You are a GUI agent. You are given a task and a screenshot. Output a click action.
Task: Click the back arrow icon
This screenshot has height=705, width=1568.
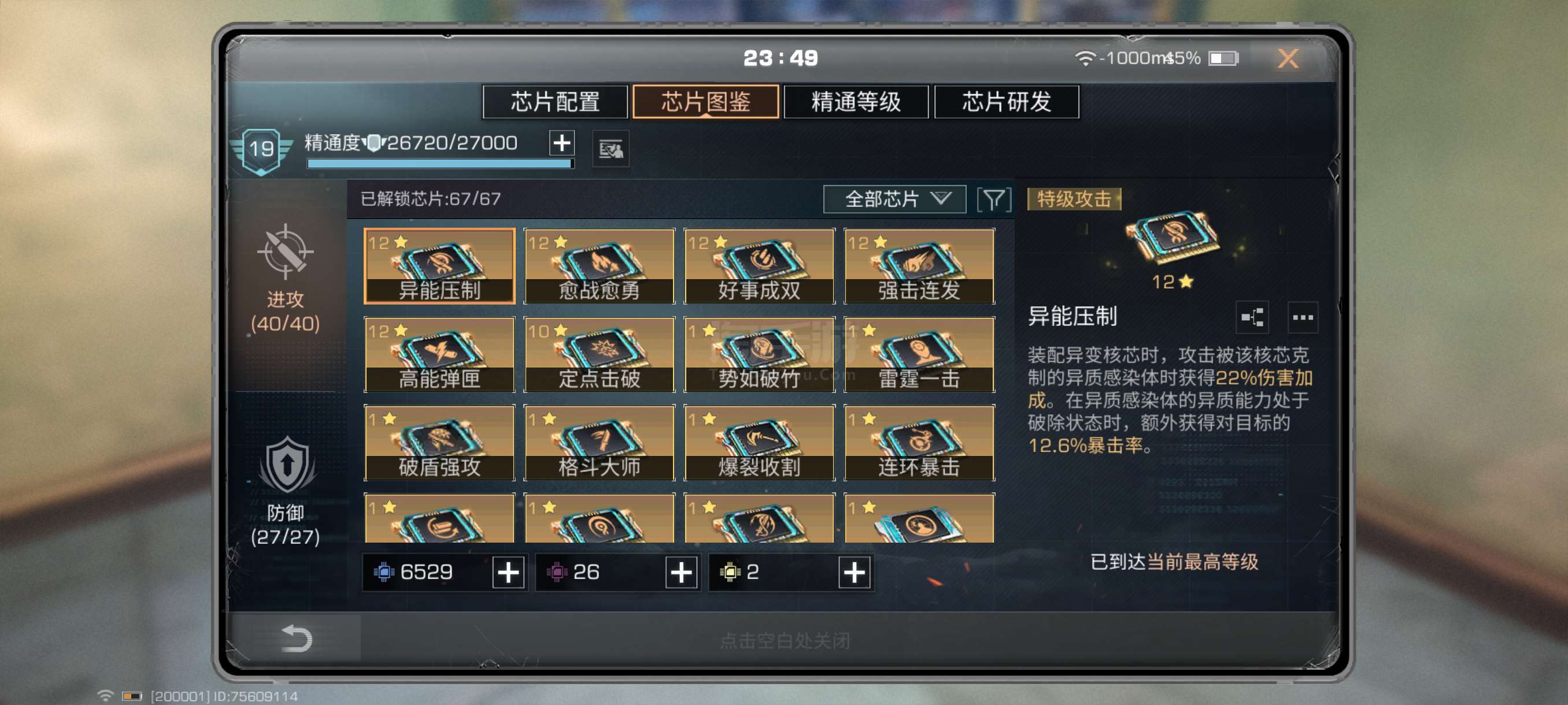297,638
